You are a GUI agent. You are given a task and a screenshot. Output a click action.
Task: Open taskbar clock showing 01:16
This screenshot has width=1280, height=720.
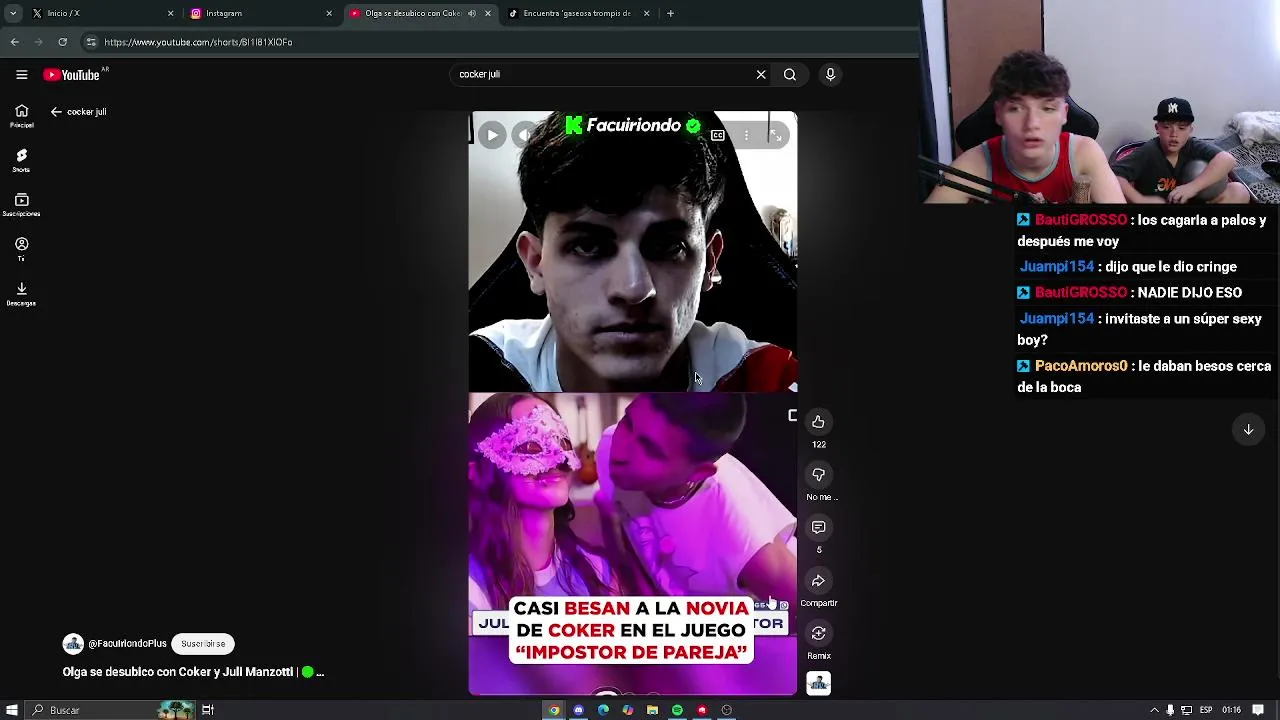(1231, 710)
